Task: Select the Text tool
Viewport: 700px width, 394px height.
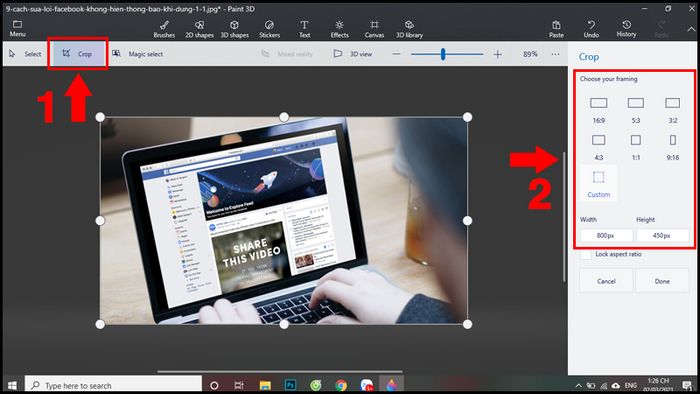Action: pyautogui.click(x=304, y=29)
